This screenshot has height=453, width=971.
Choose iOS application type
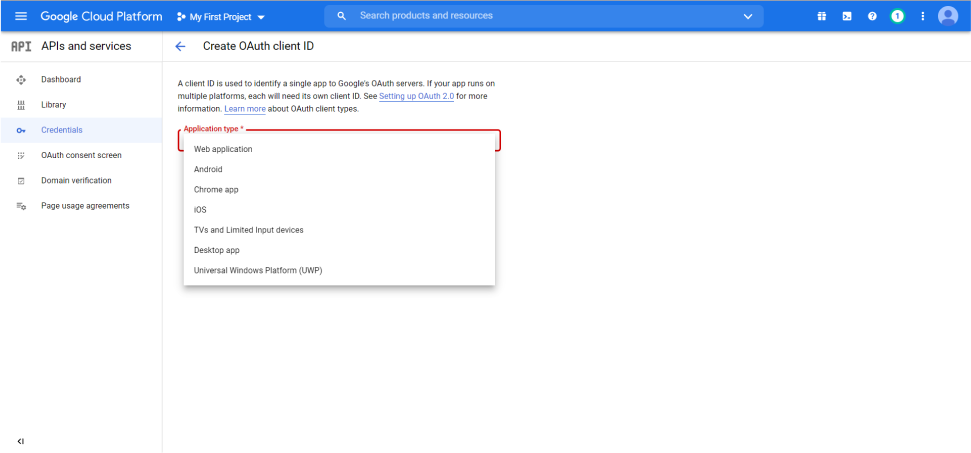(339, 210)
